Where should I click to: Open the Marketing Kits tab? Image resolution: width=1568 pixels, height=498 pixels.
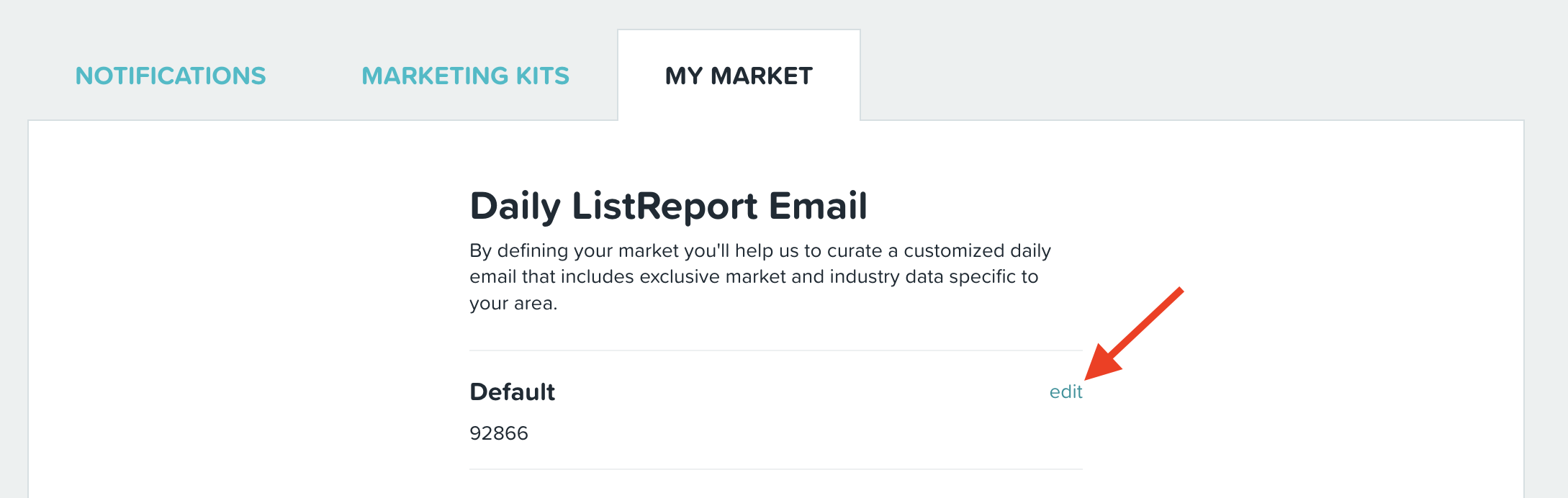(x=465, y=76)
